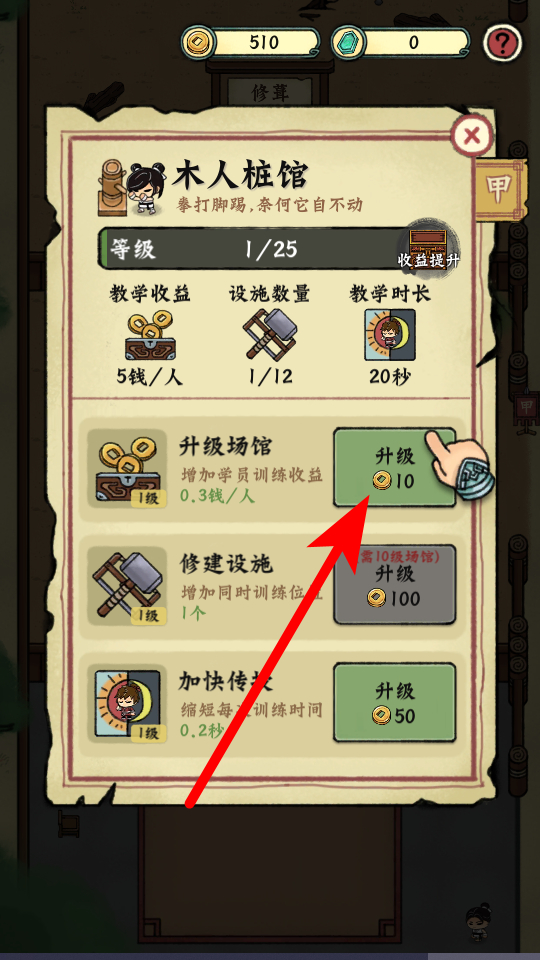The image size is (540, 960).
Task: Close the 木人桩馆 panel
Action: pyautogui.click(x=472, y=135)
